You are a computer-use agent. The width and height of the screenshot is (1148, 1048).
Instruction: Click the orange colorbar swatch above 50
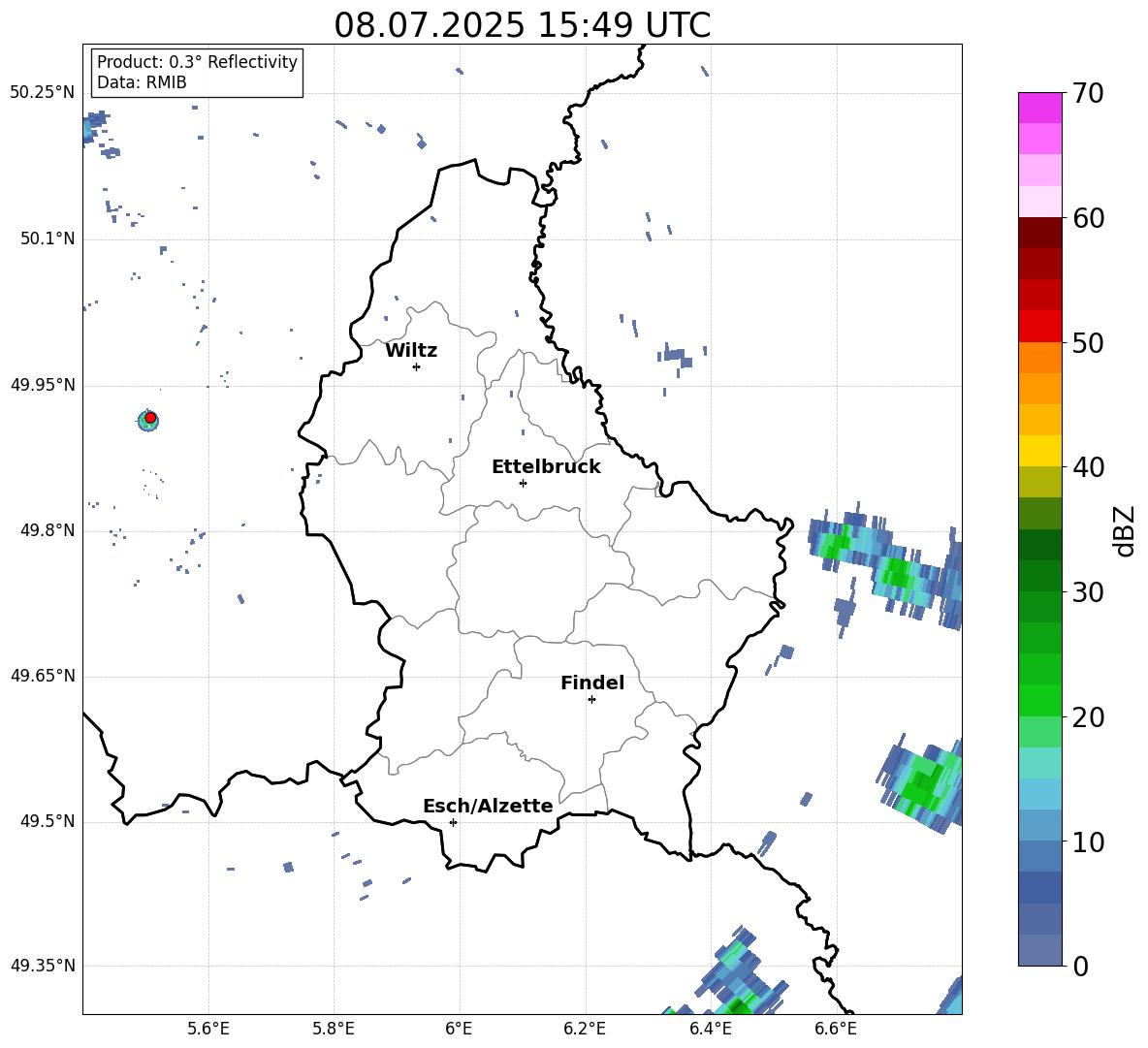click(1040, 357)
